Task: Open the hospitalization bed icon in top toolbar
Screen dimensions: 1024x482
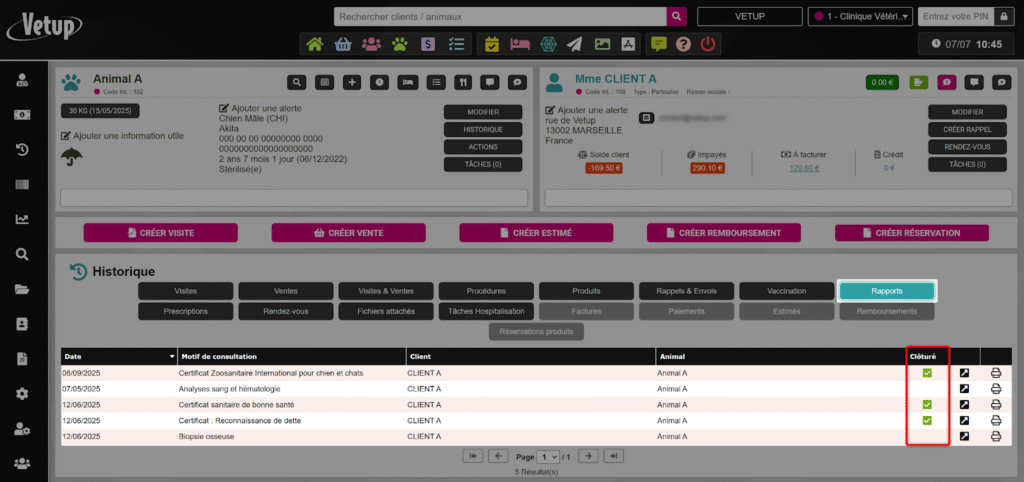Action: click(x=520, y=44)
